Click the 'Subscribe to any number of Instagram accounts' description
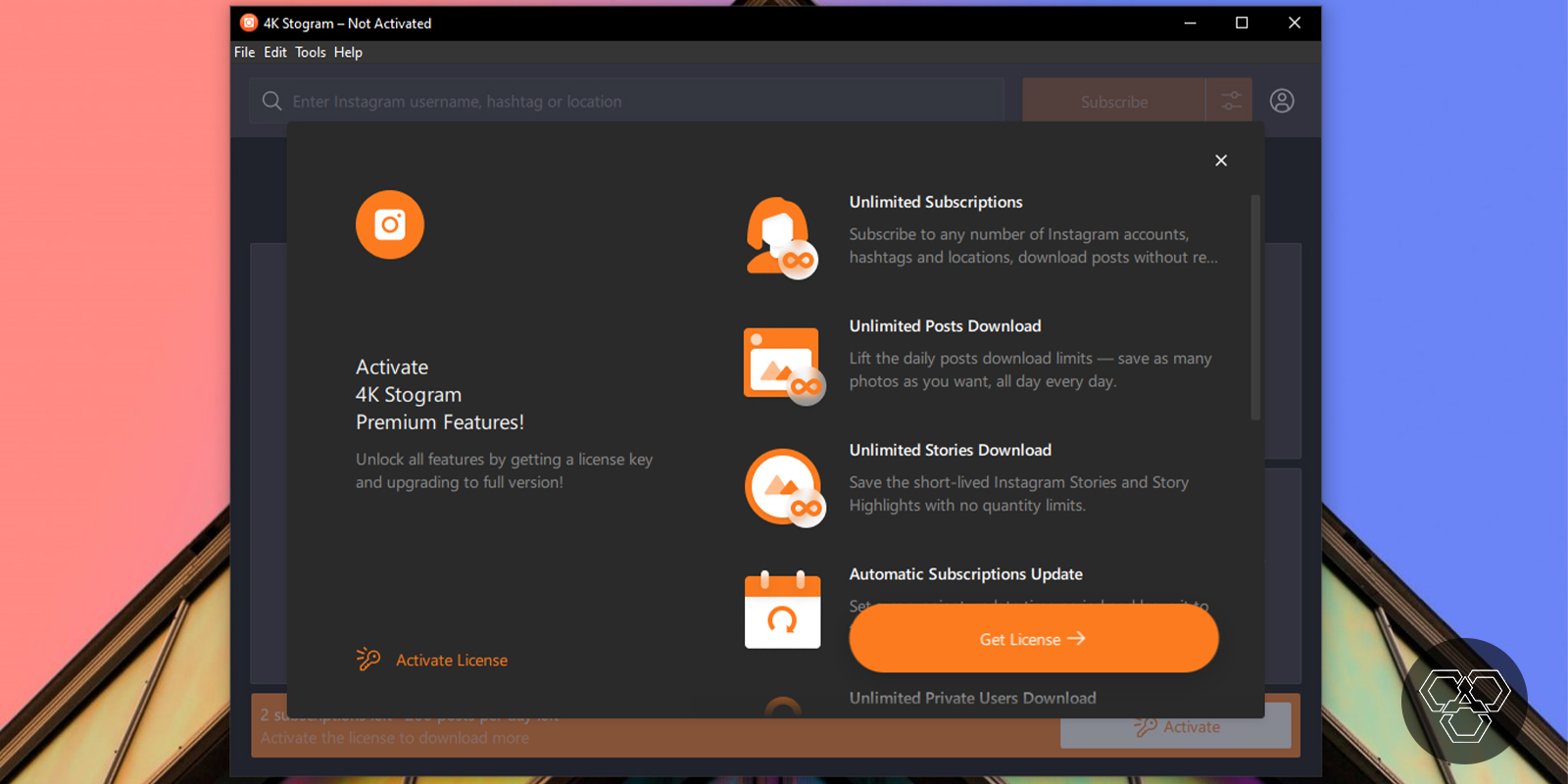The height and width of the screenshot is (784, 1568). tap(1034, 246)
